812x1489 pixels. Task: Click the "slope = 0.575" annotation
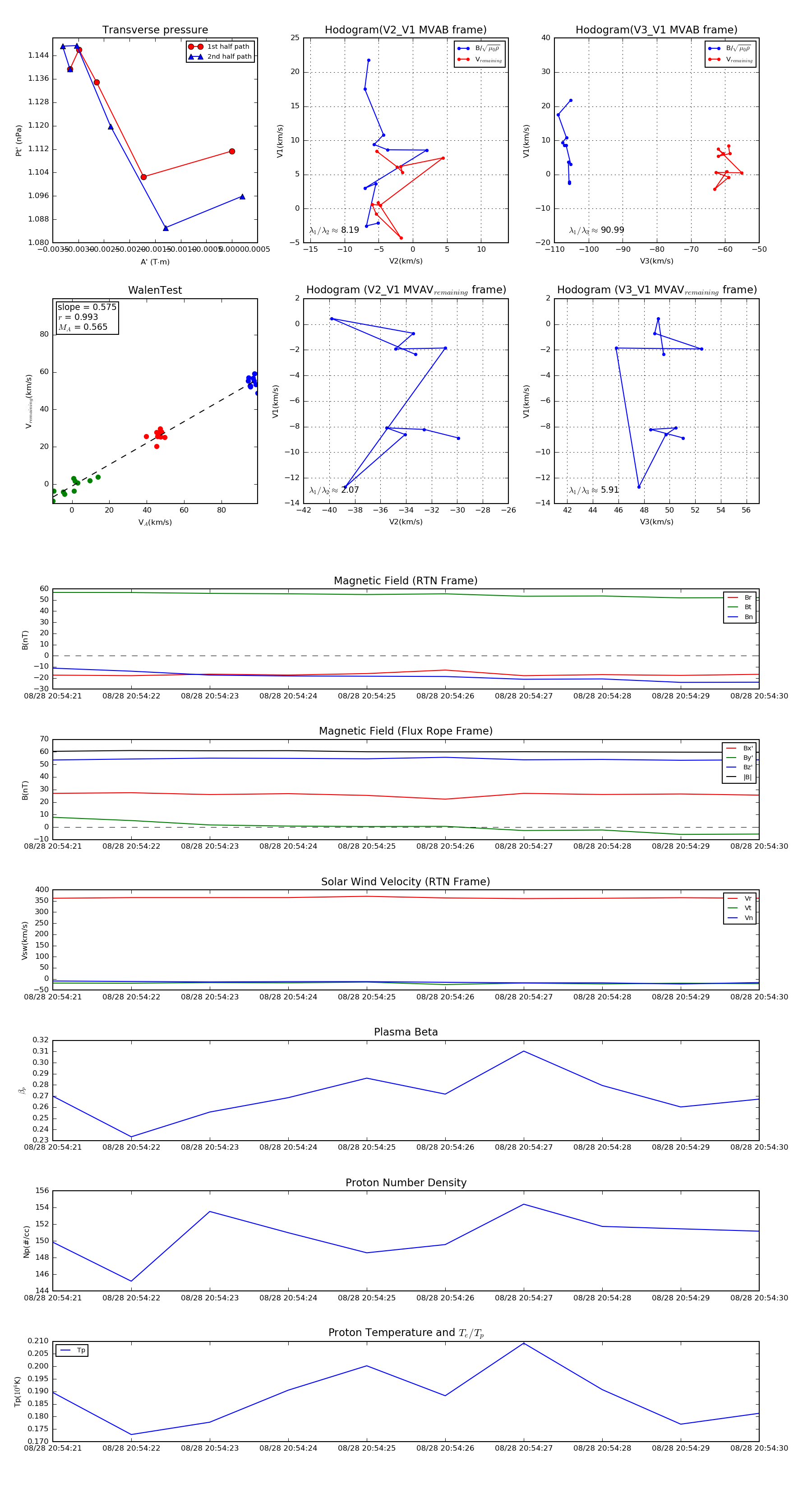(87, 307)
